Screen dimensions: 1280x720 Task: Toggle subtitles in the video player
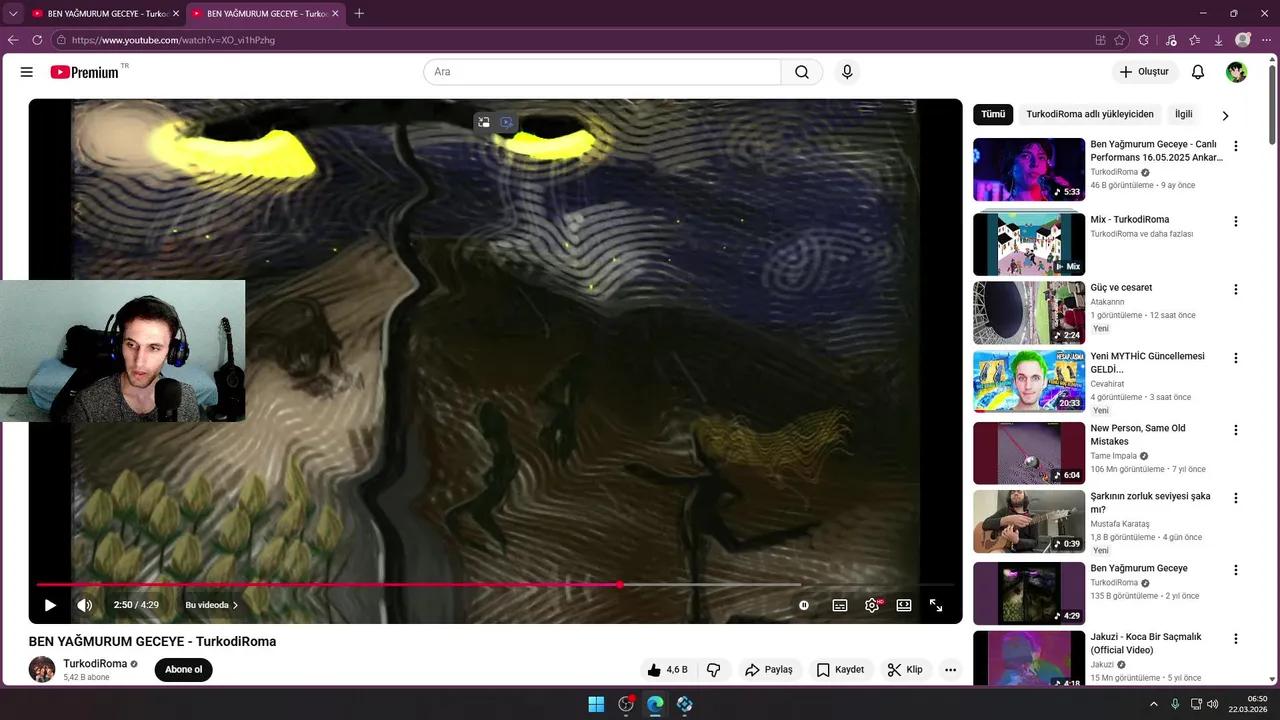(x=840, y=605)
